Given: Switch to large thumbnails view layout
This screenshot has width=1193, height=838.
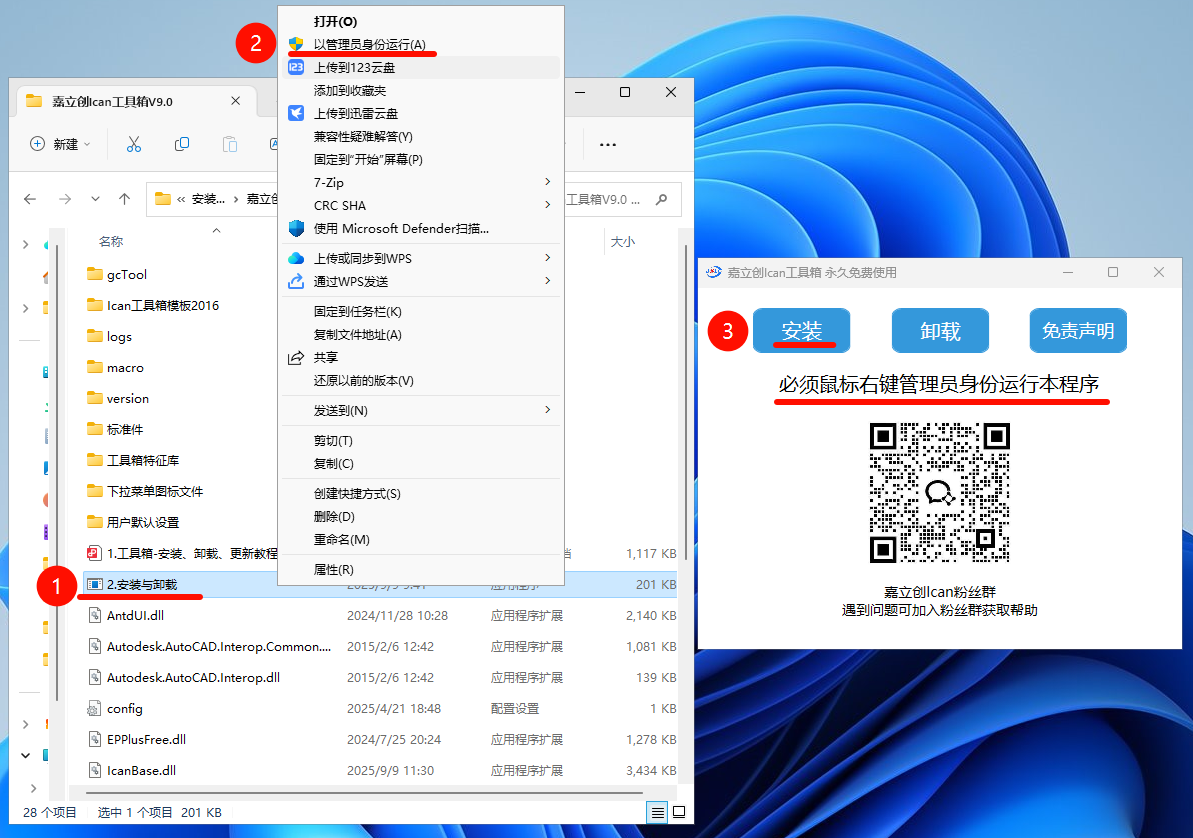Looking at the screenshot, I should pos(679,812).
